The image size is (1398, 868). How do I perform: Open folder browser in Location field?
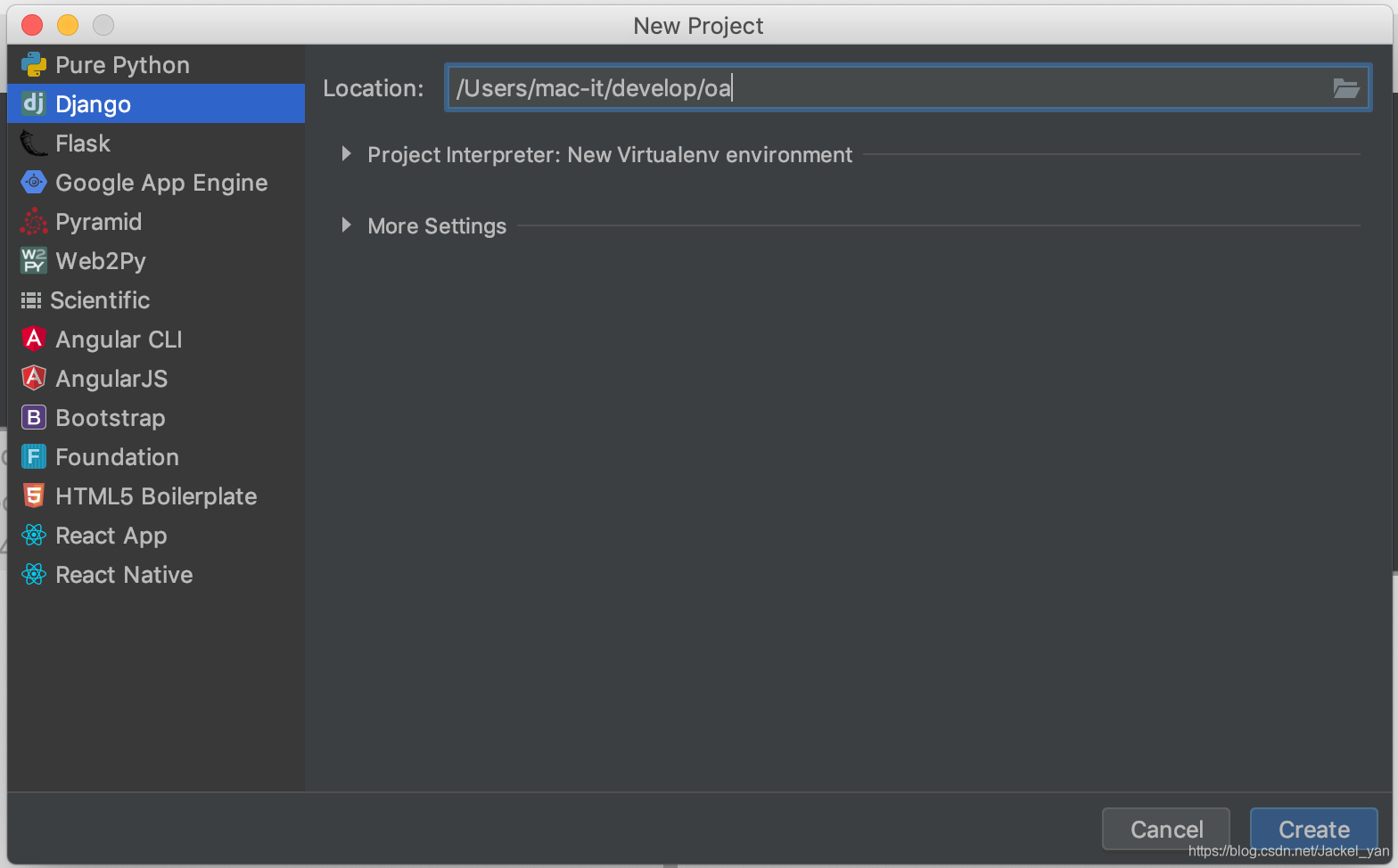pos(1345,87)
